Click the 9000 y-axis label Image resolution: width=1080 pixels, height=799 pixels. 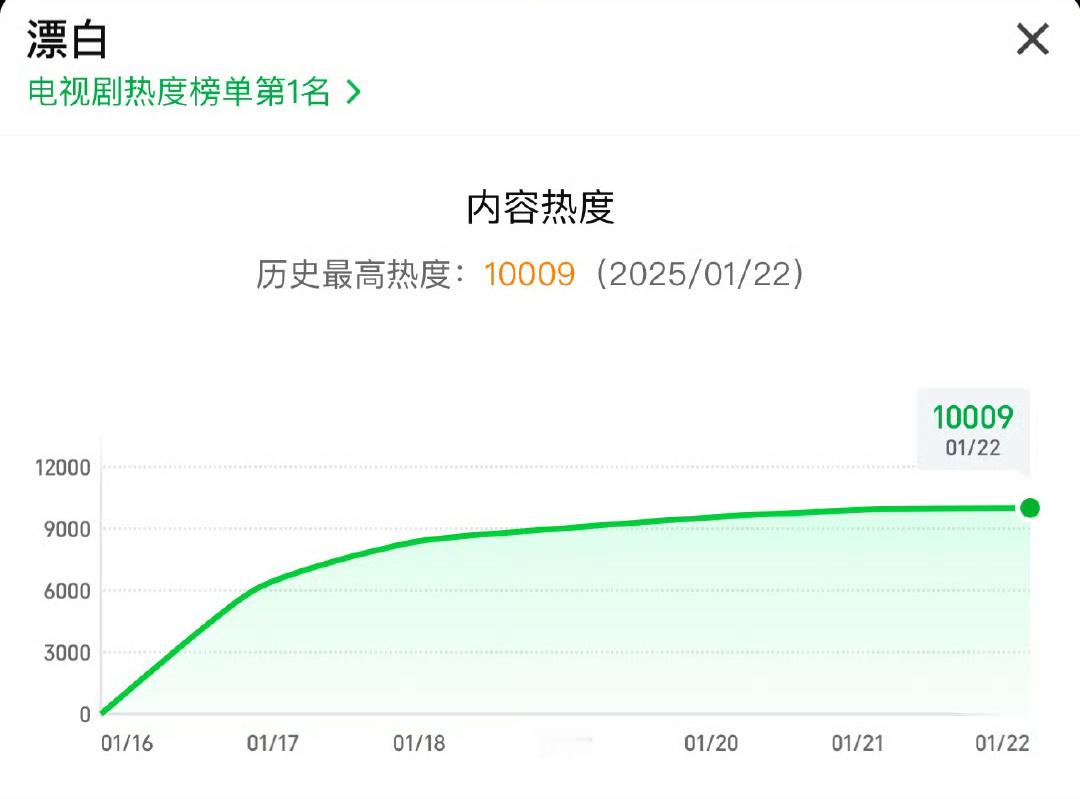coord(67,529)
